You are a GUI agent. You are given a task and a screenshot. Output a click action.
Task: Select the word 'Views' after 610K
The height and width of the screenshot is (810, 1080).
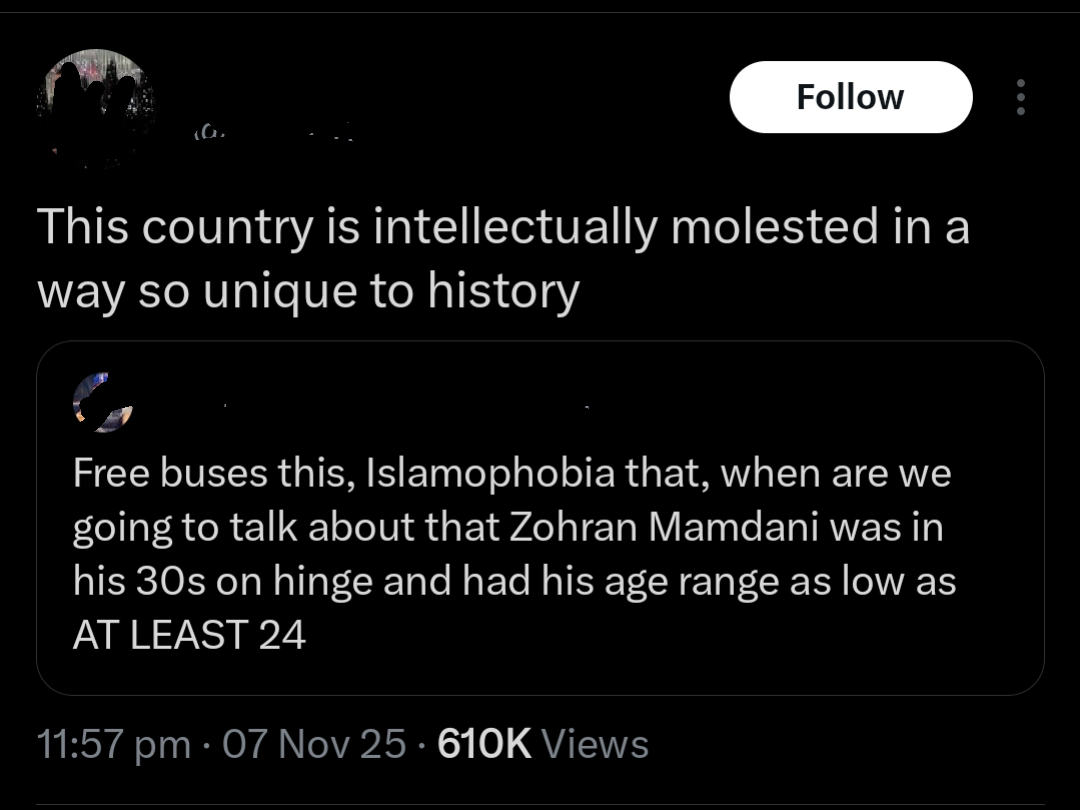point(595,744)
